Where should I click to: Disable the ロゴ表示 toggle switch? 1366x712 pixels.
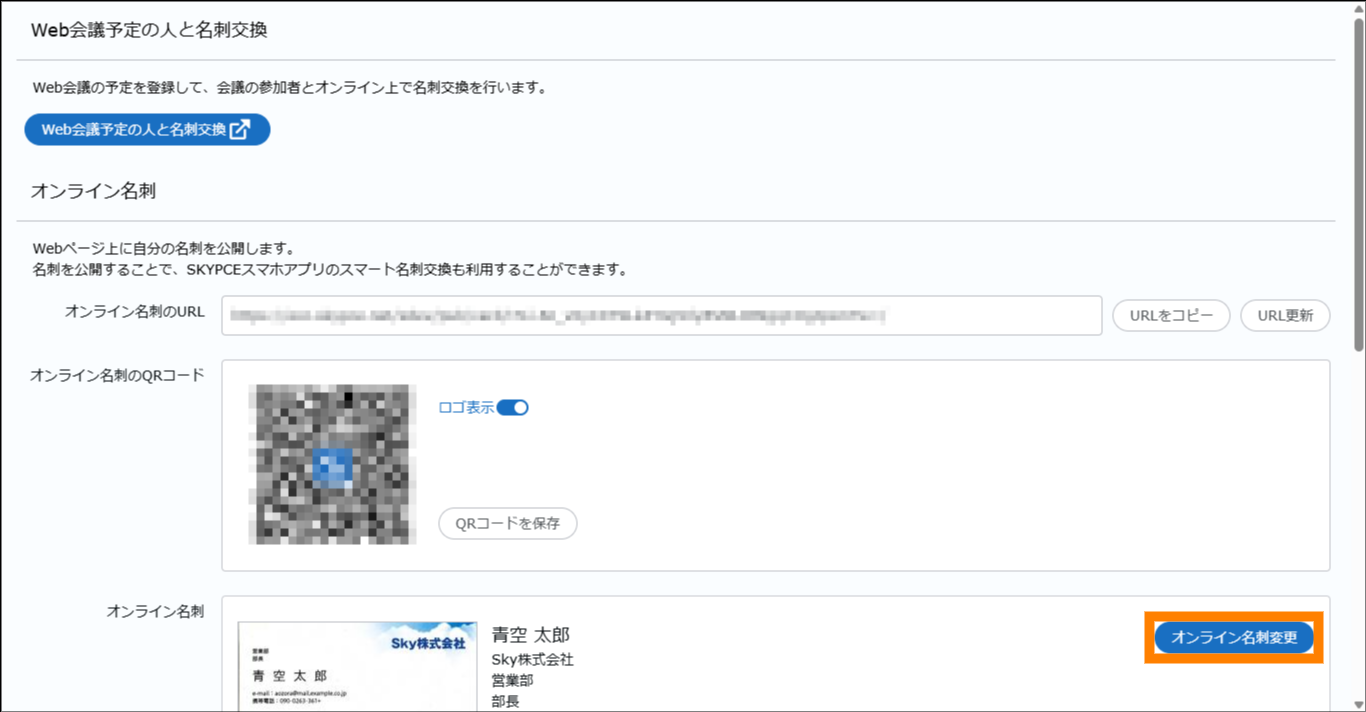(513, 408)
